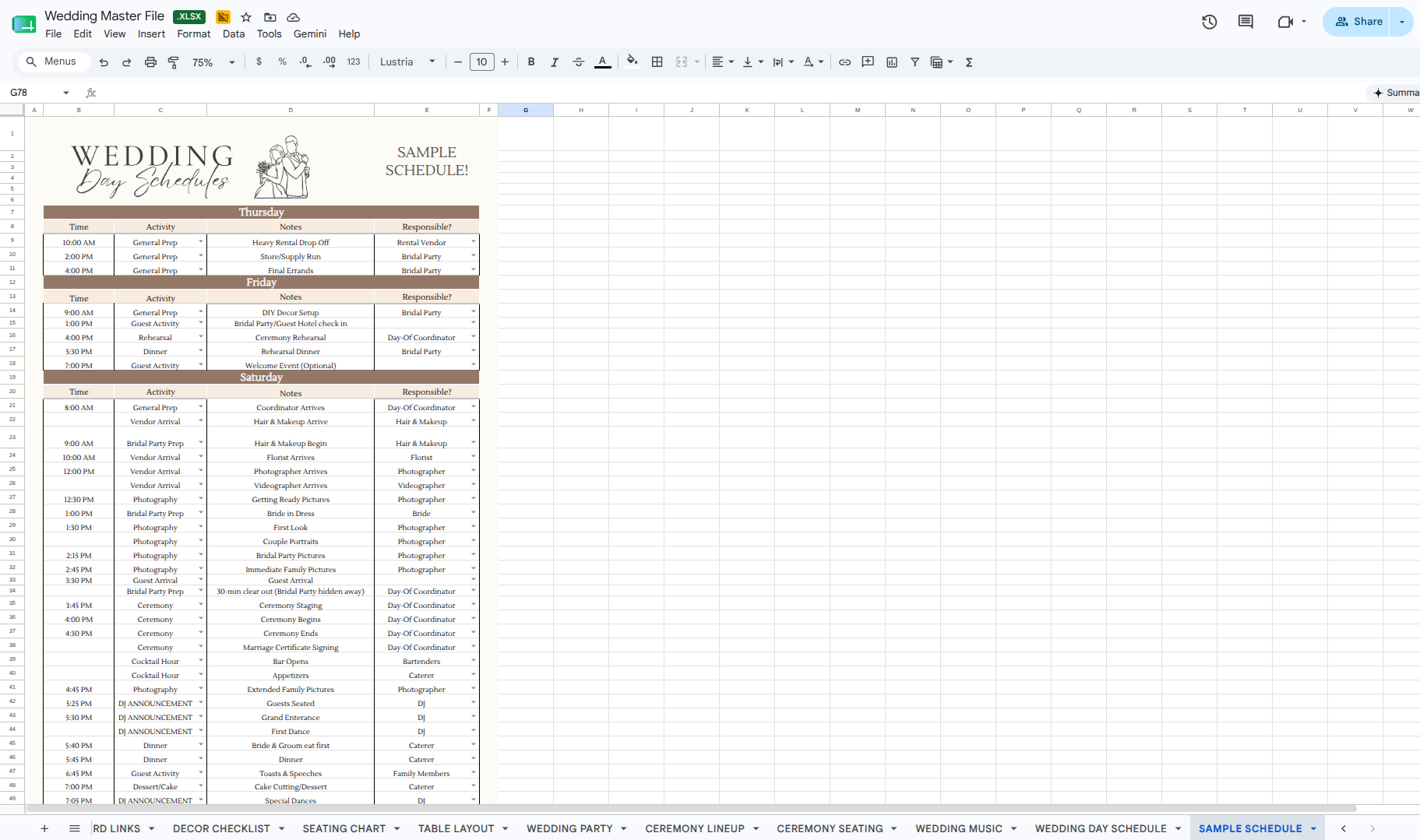Add a new sheet with plus icon

tap(44, 828)
